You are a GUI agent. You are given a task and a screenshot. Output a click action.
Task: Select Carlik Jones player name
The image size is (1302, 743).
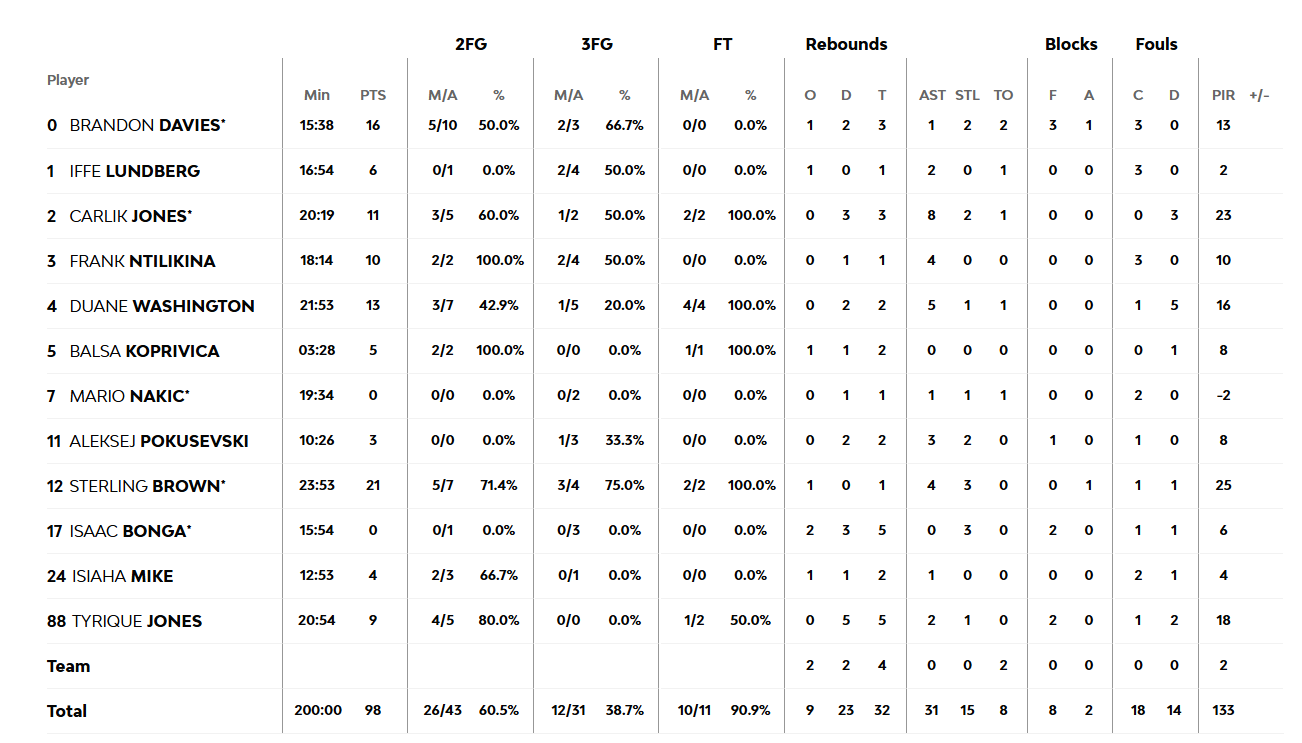pos(130,216)
